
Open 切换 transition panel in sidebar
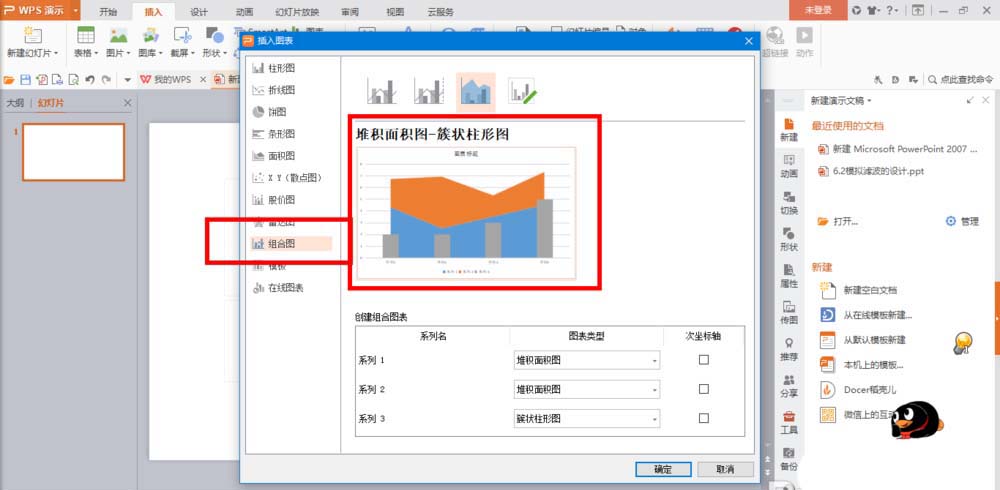789,203
